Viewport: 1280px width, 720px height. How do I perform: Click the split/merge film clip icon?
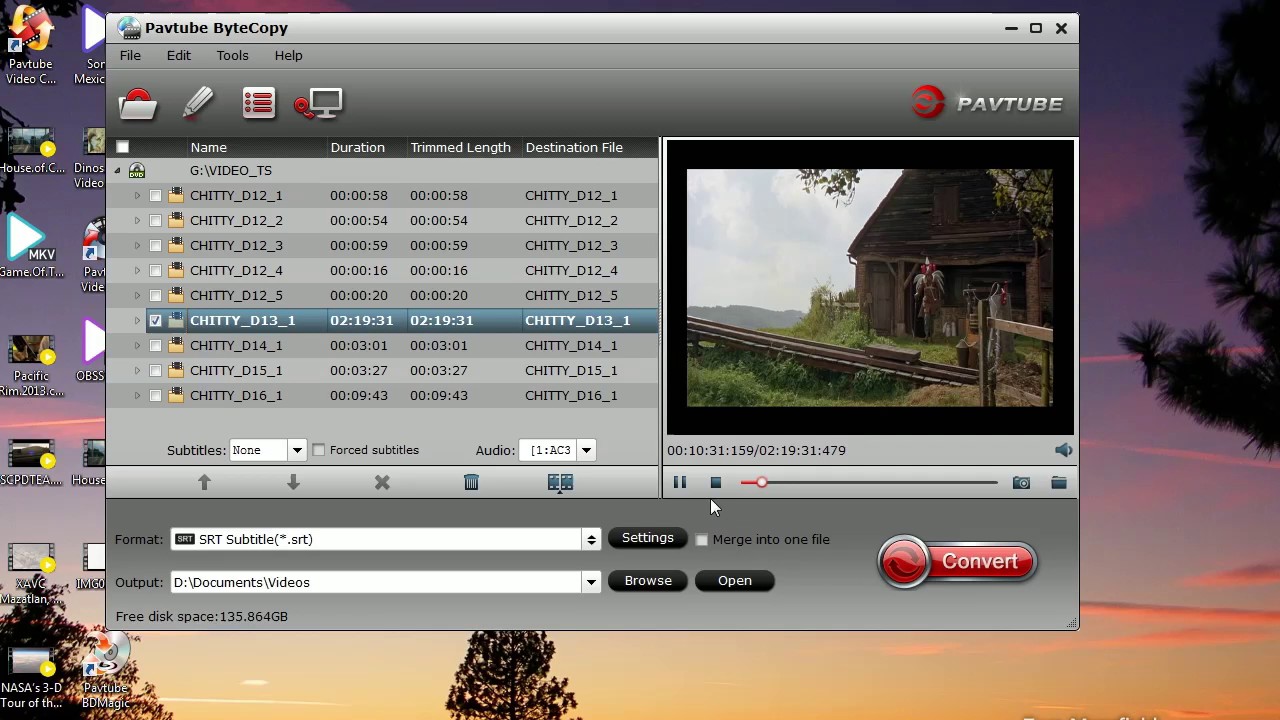coord(560,482)
